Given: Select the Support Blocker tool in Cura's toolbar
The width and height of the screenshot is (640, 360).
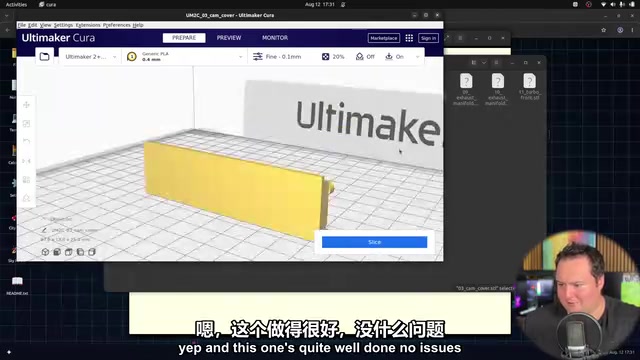Looking at the screenshot, I should [27, 198].
